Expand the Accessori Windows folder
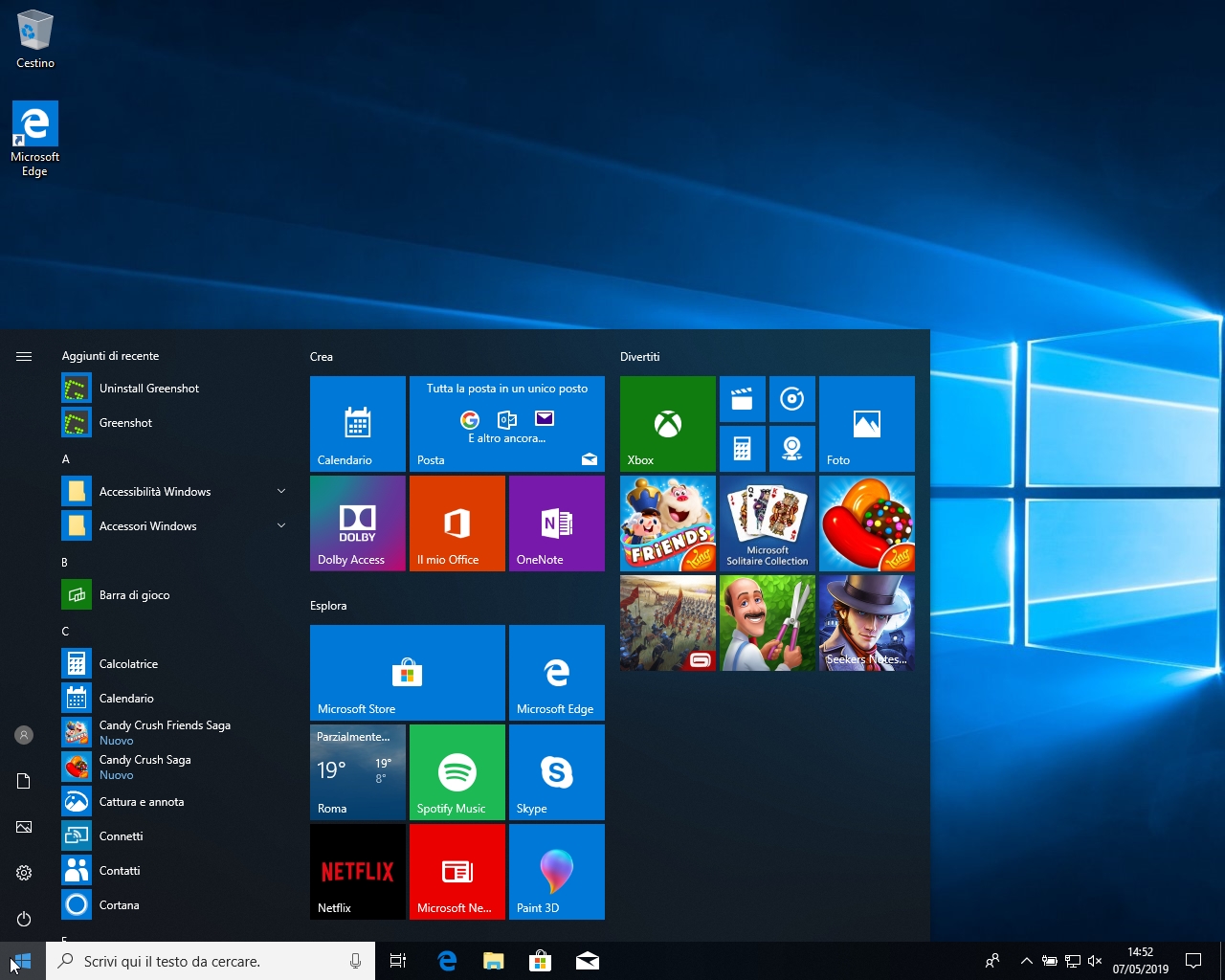The height and width of the screenshot is (980, 1225). tap(176, 526)
